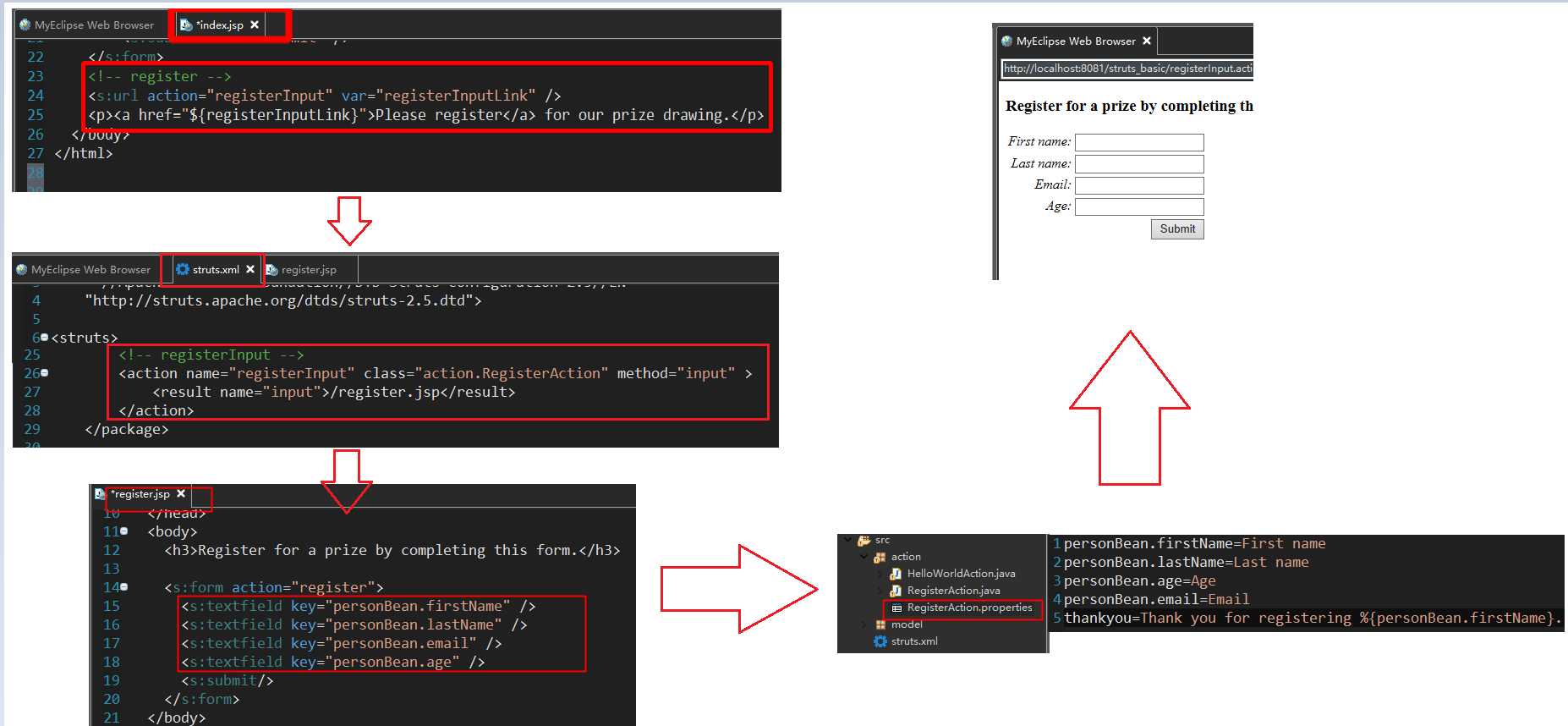Click the result name="input" code line
The image size is (1568, 726).
(334, 392)
